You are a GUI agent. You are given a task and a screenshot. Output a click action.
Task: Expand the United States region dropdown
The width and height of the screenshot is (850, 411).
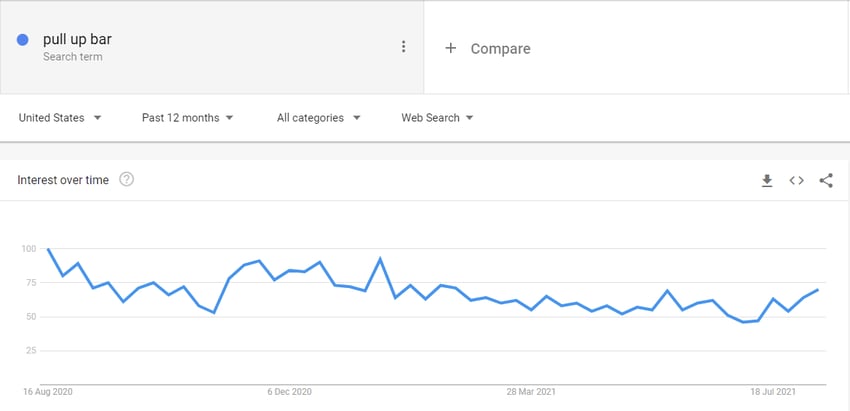(x=60, y=118)
